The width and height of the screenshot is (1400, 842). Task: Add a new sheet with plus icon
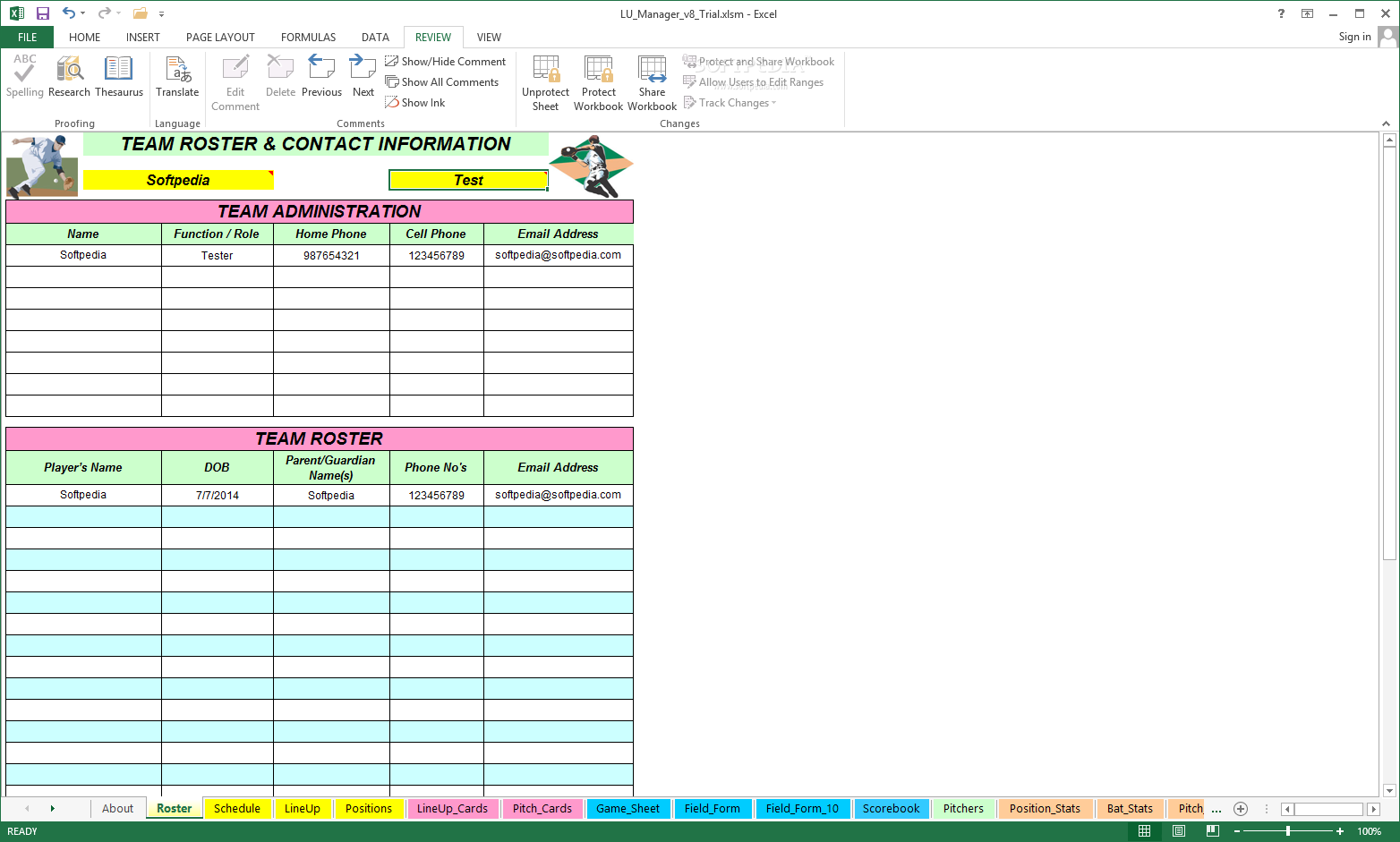pyautogui.click(x=1241, y=808)
